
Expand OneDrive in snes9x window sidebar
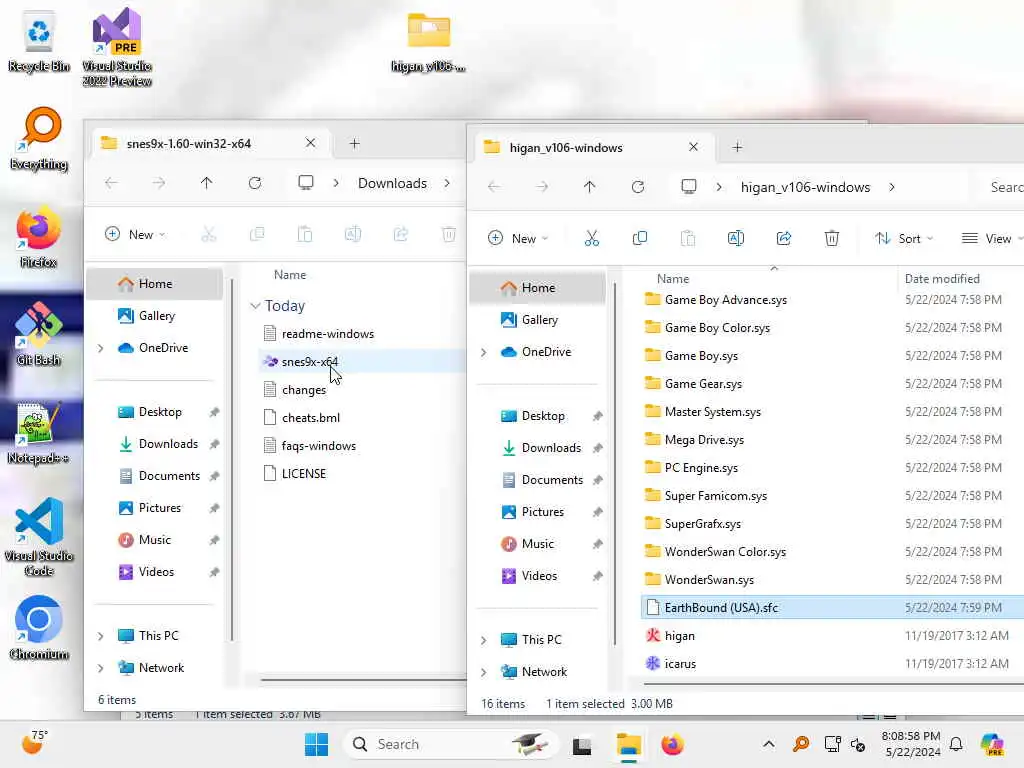101,348
